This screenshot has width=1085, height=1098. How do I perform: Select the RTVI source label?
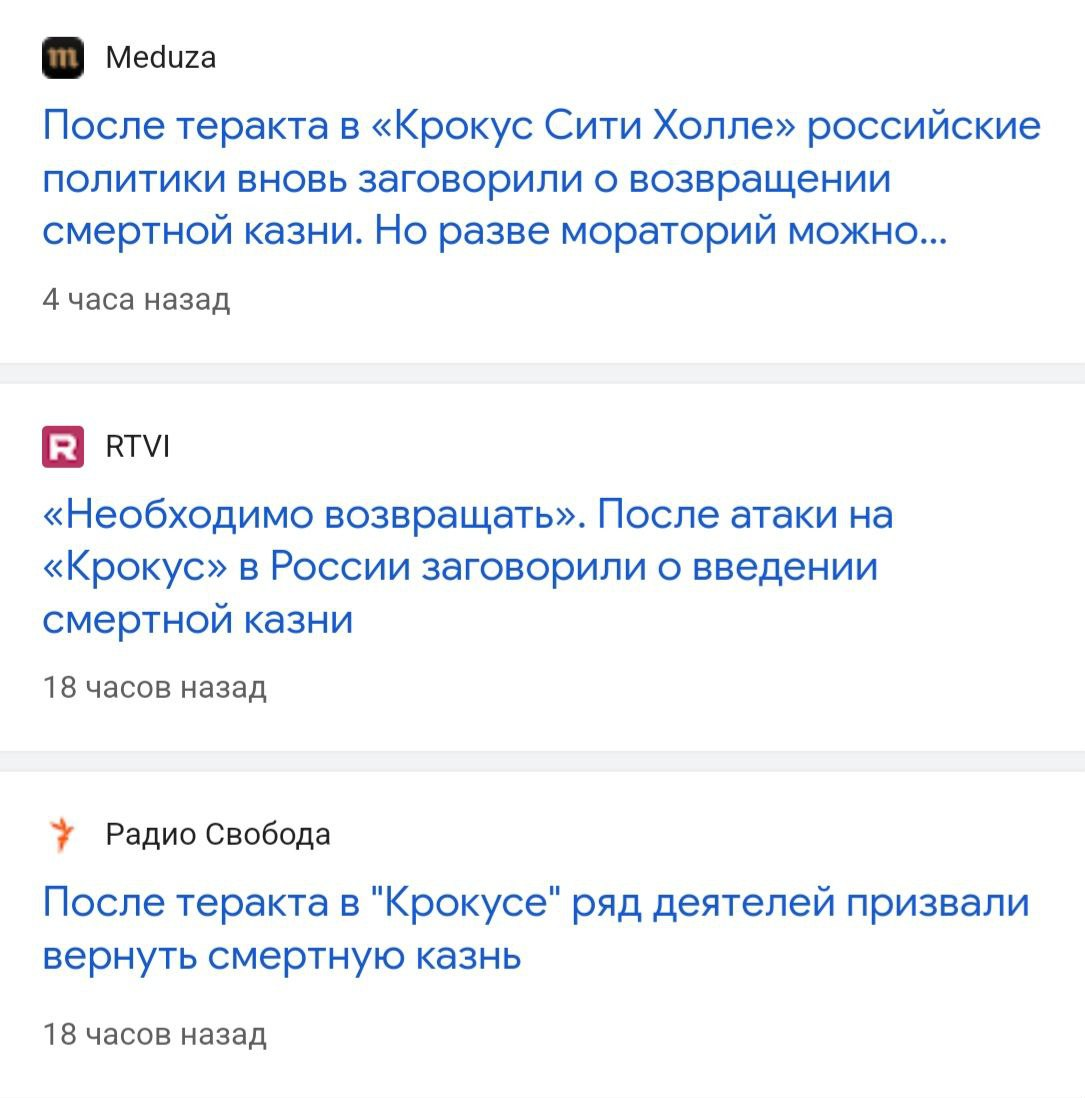(137, 446)
